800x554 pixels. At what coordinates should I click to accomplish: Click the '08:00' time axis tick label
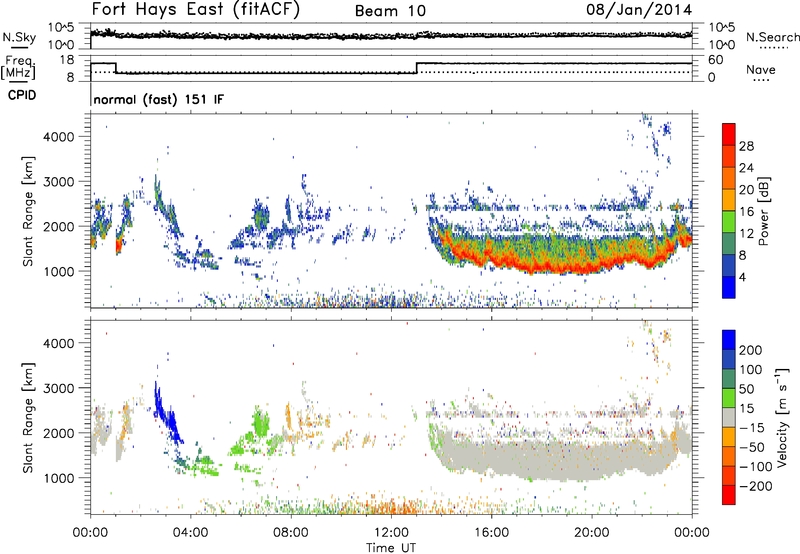point(290,533)
